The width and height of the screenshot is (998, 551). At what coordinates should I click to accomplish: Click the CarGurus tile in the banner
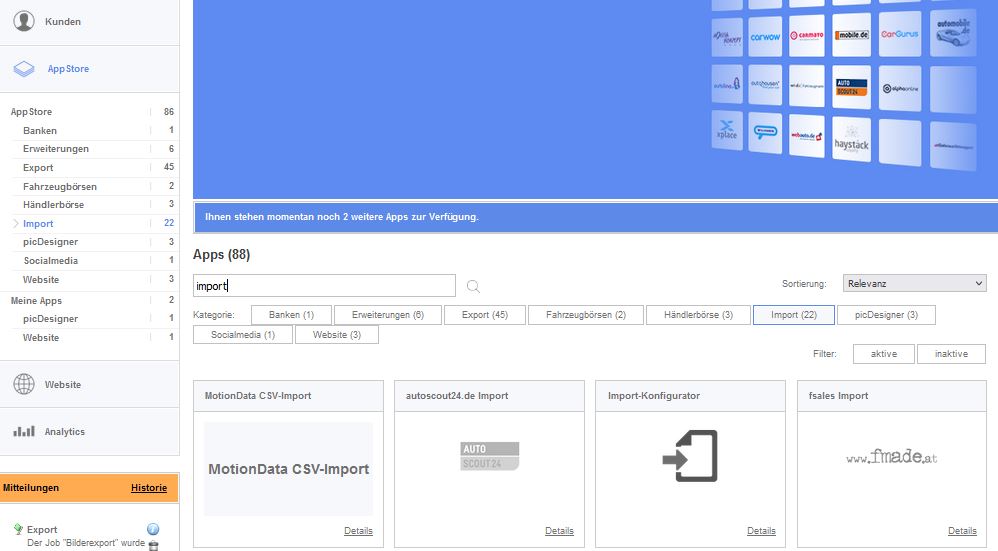tap(900, 34)
